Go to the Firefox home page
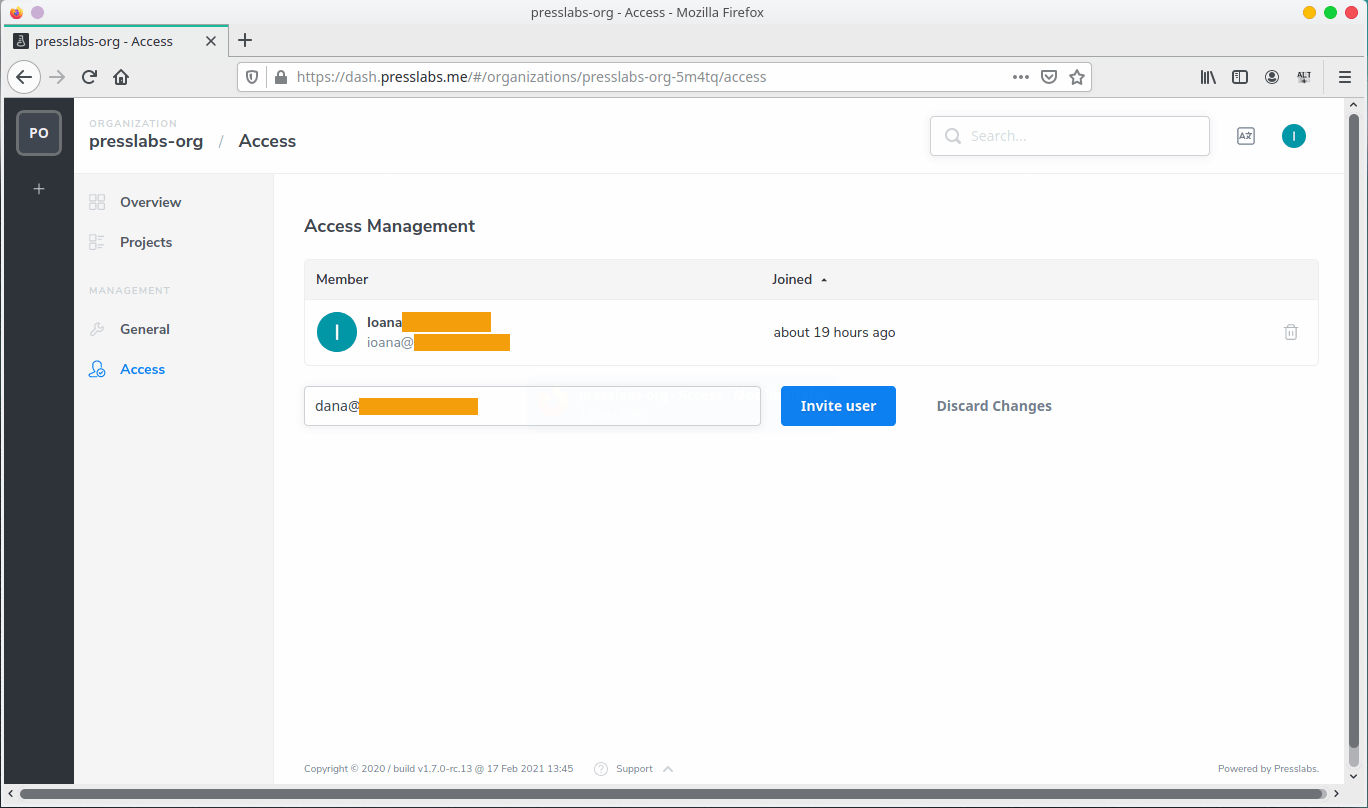 pyautogui.click(x=121, y=77)
